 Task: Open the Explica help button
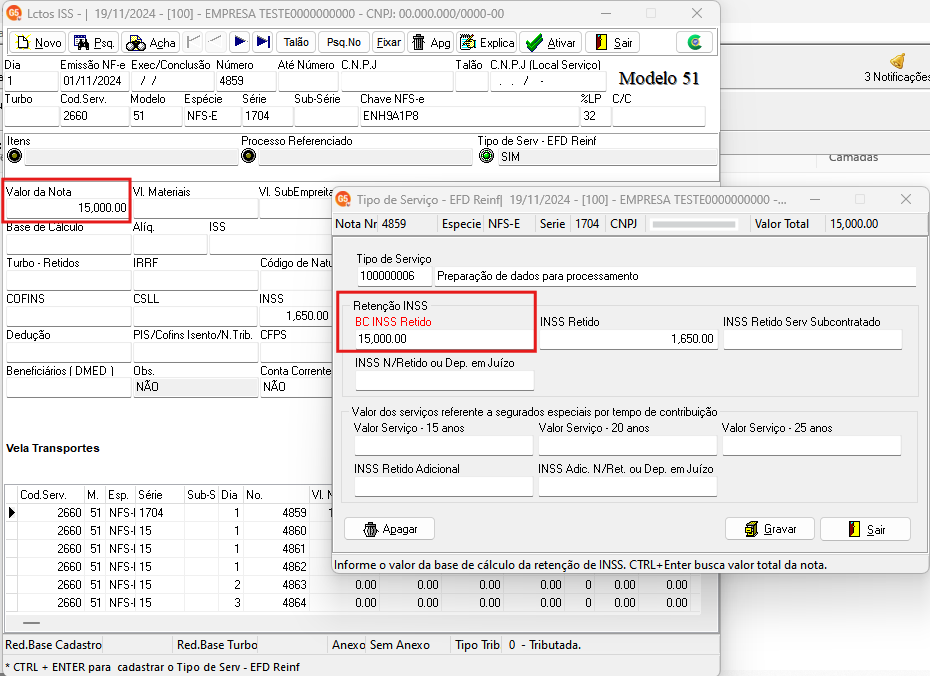pos(487,42)
